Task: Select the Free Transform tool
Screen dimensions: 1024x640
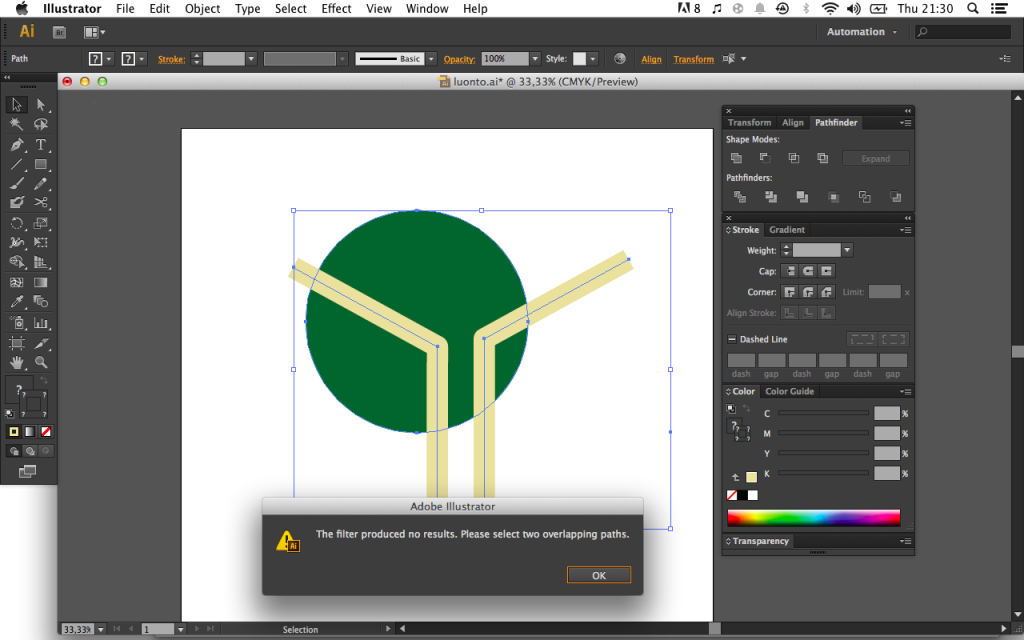Action: [41, 242]
